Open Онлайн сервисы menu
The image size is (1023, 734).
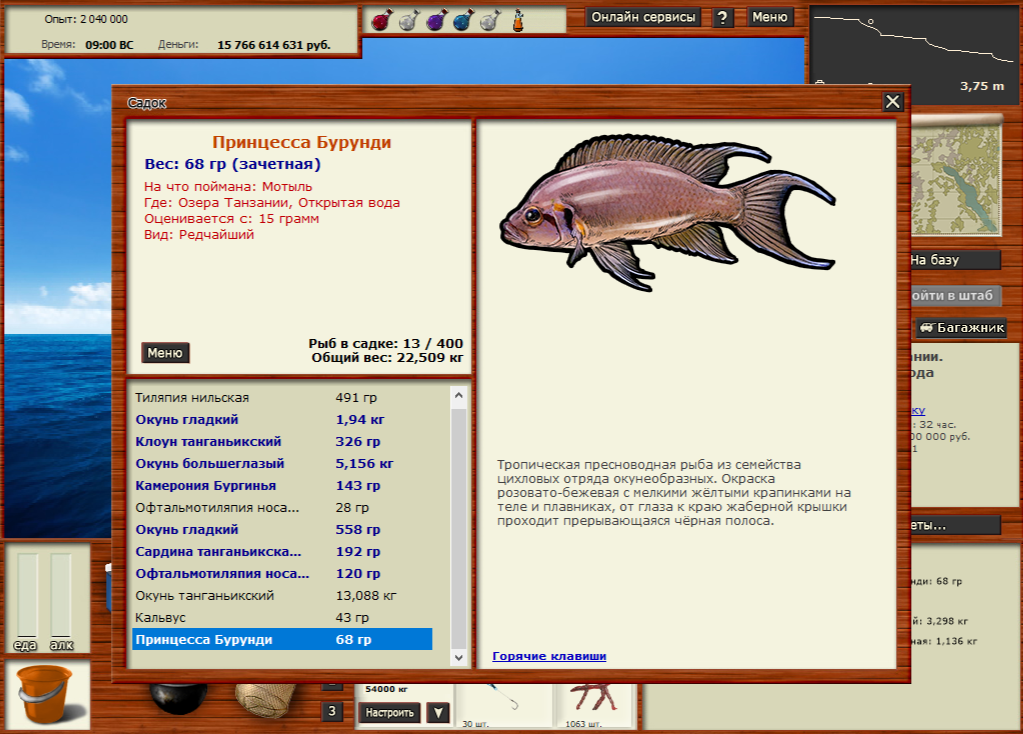(644, 17)
